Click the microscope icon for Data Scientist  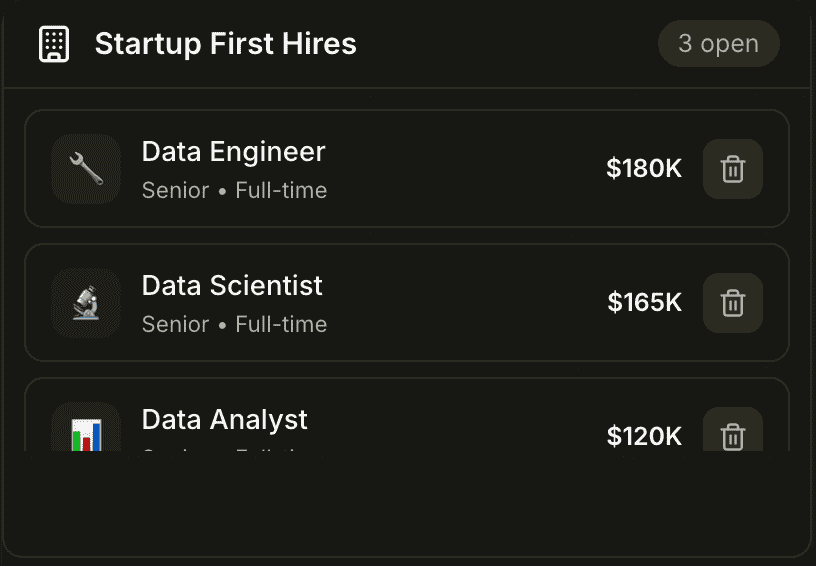tap(86, 303)
